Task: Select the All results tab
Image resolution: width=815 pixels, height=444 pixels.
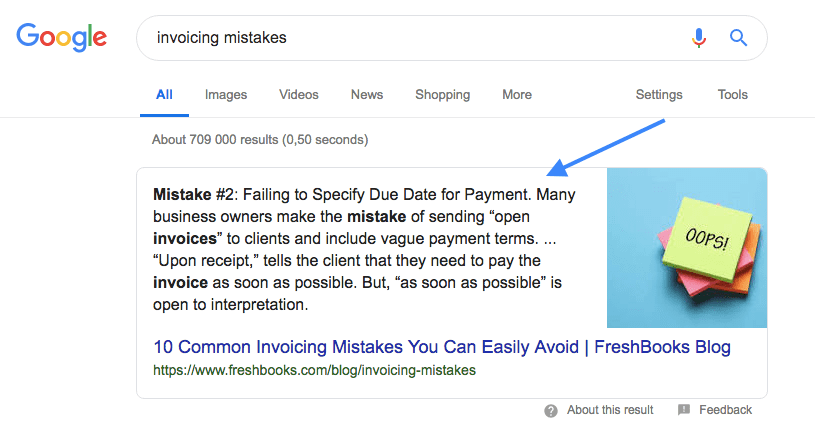Action: (x=164, y=95)
